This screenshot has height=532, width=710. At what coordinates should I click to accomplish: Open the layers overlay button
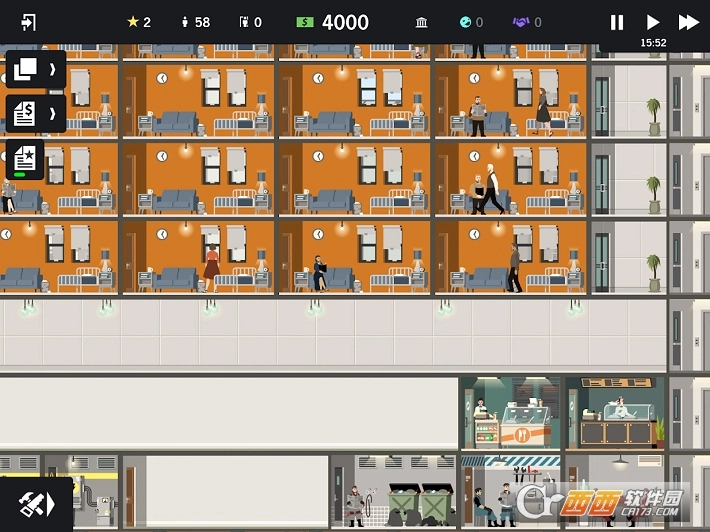pos(26,70)
